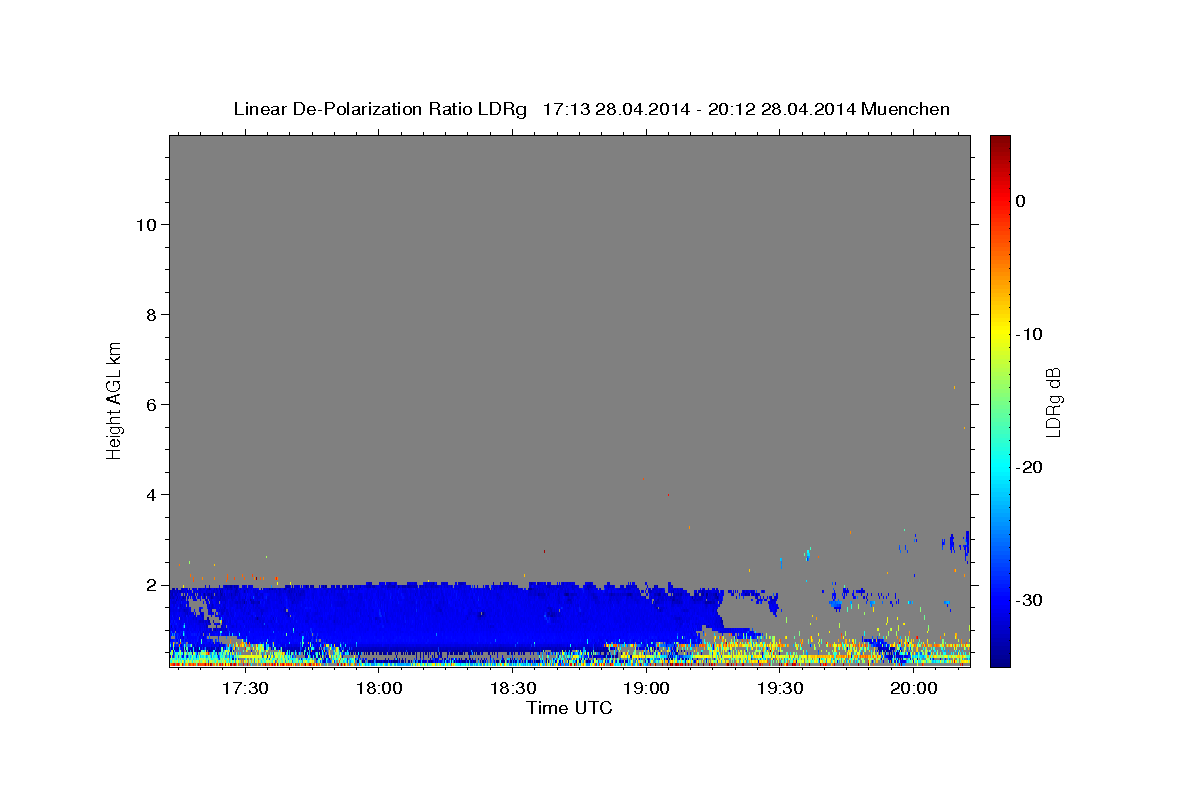Click the small blue echo patch near 3 km
This screenshot has width=1200, height=800.
pyautogui.click(x=957, y=543)
